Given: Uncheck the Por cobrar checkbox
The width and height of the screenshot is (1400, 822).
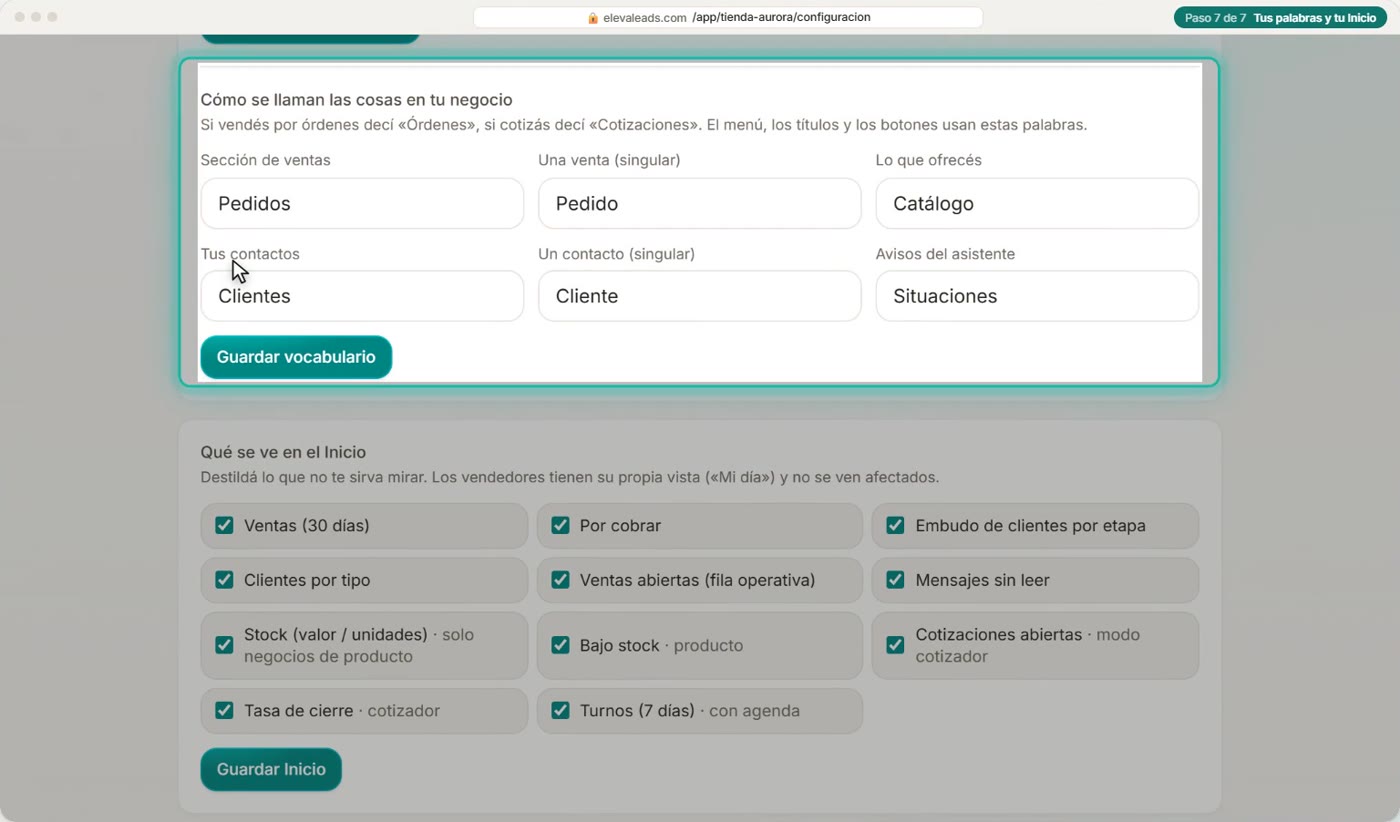Looking at the screenshot, I should (x=560, y=526).
